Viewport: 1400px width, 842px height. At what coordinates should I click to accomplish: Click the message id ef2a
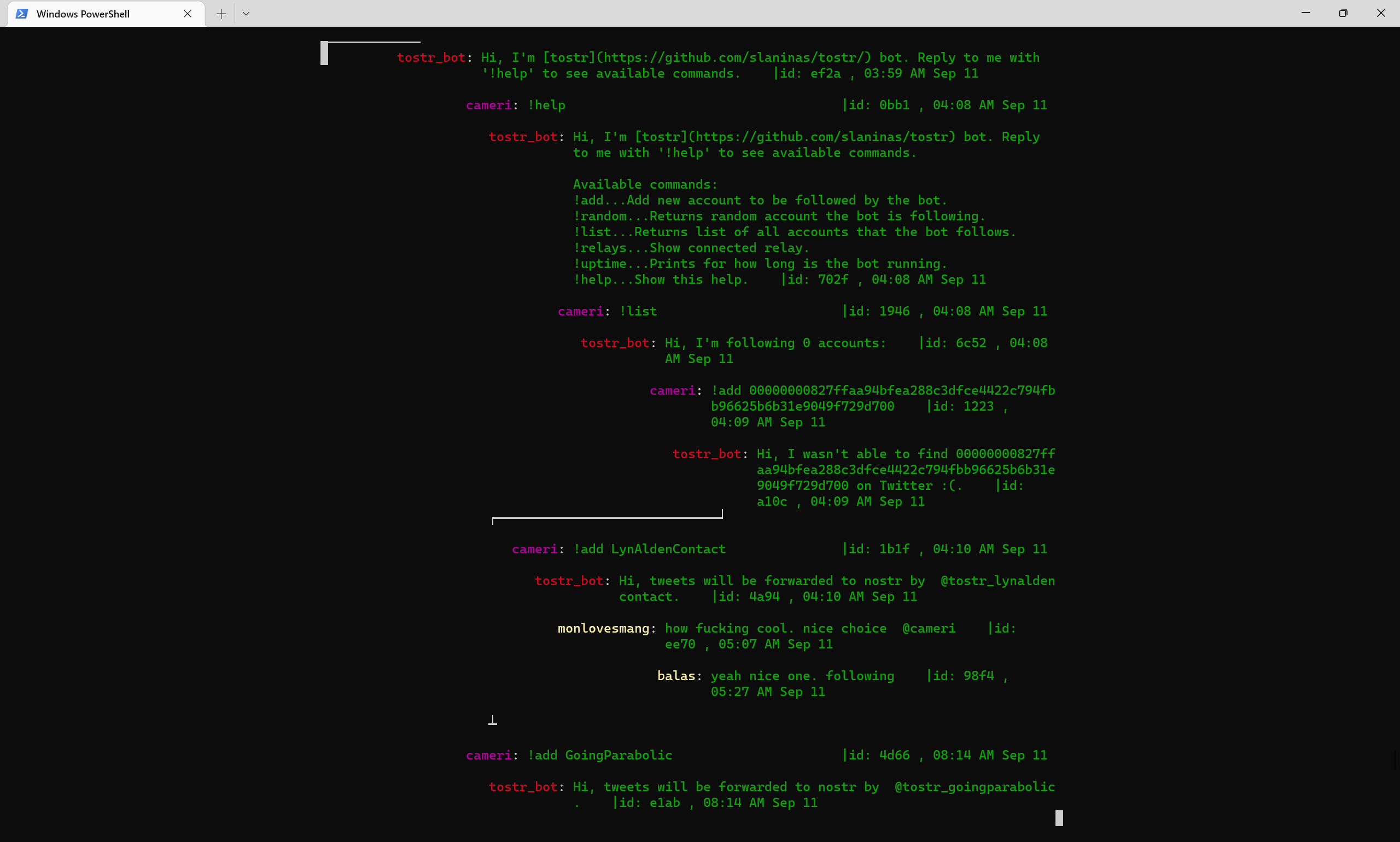[825, 73]
